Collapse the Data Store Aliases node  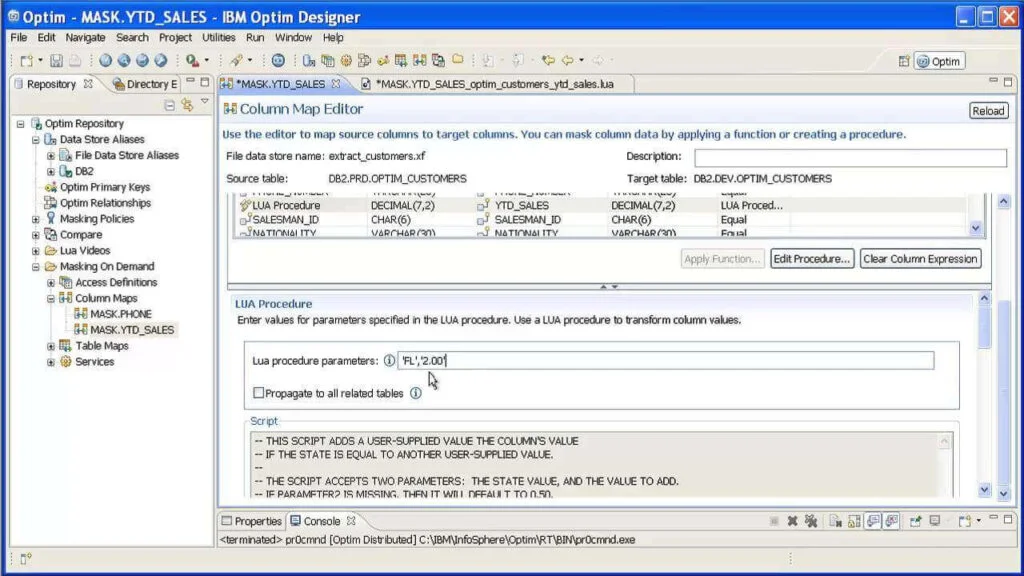[x=36, y=140]
